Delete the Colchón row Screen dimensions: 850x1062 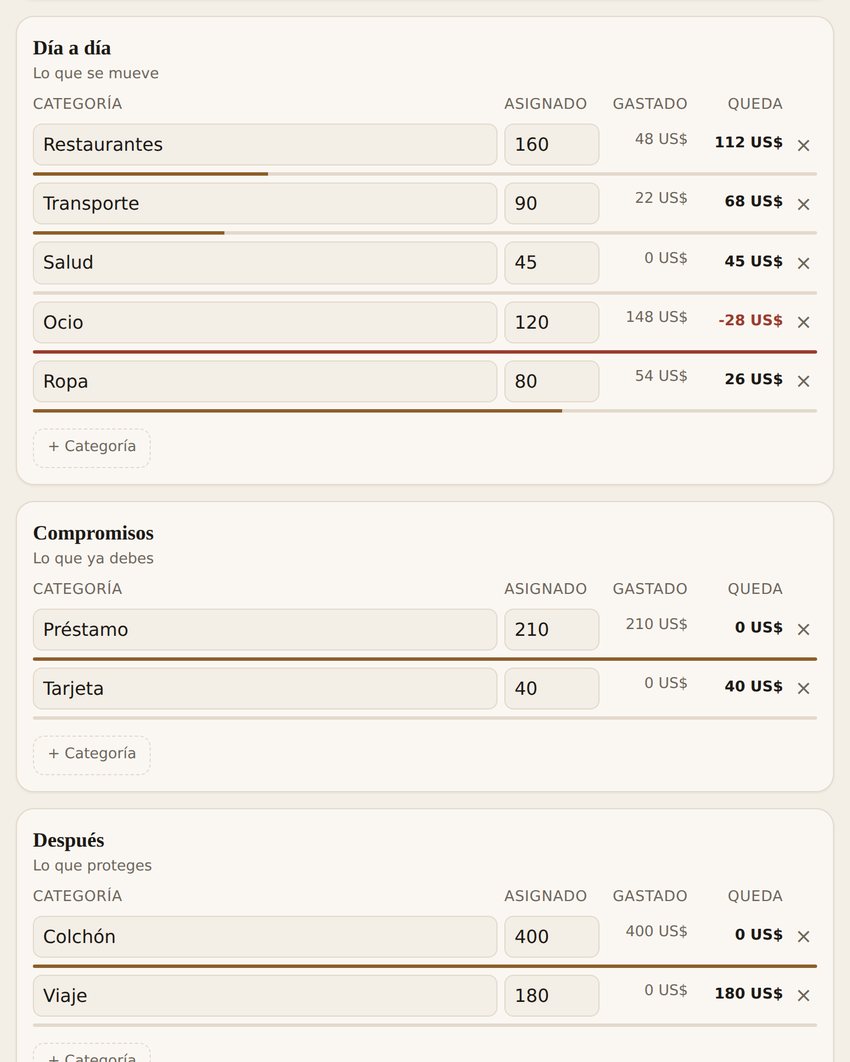803,936
